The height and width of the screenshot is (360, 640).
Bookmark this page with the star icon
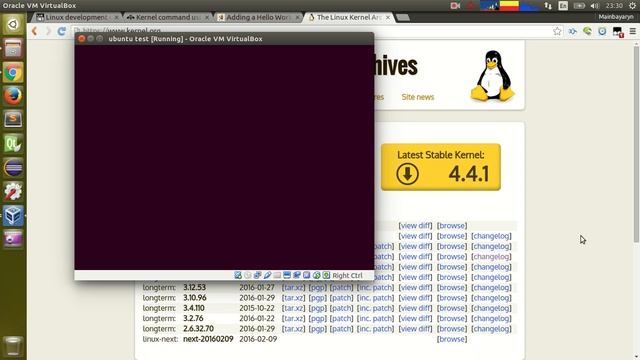coord(557,31)
